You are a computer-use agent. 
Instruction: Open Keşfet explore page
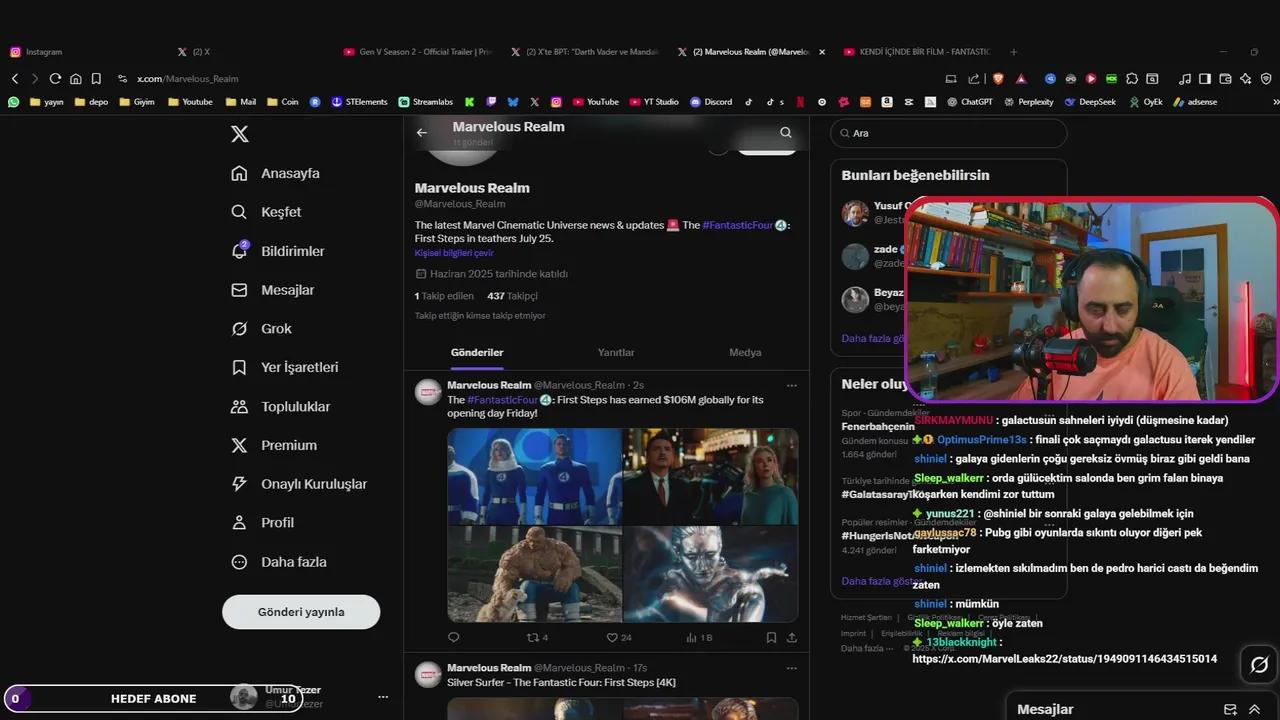pyautogui.click(x=266, y=212)
